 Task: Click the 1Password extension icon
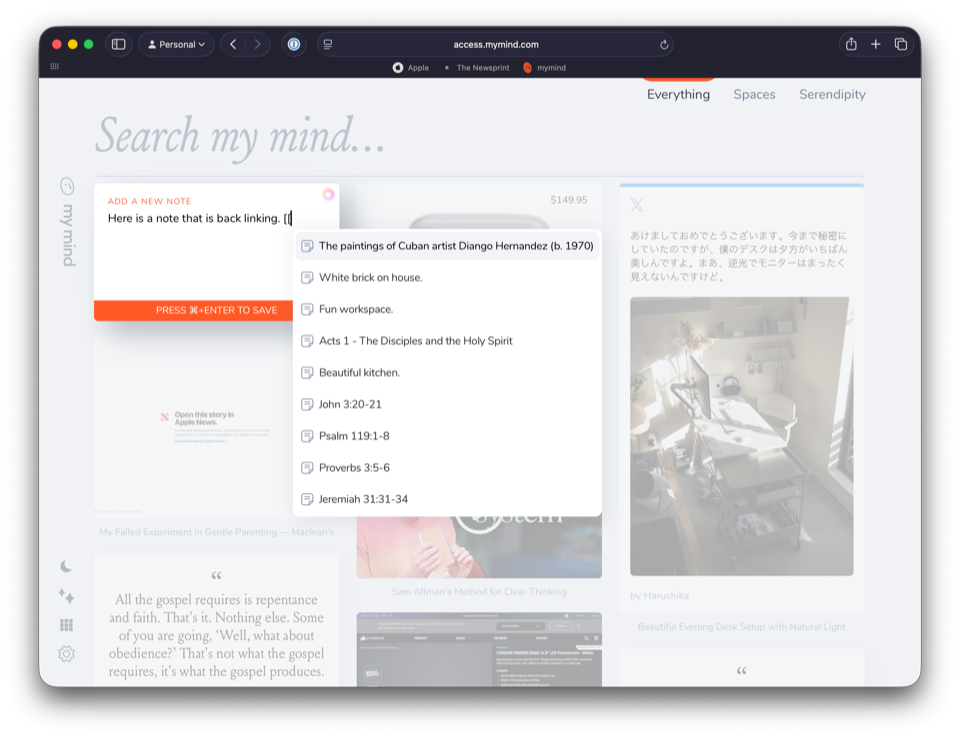pyautogui.click(x=294, y=44)
